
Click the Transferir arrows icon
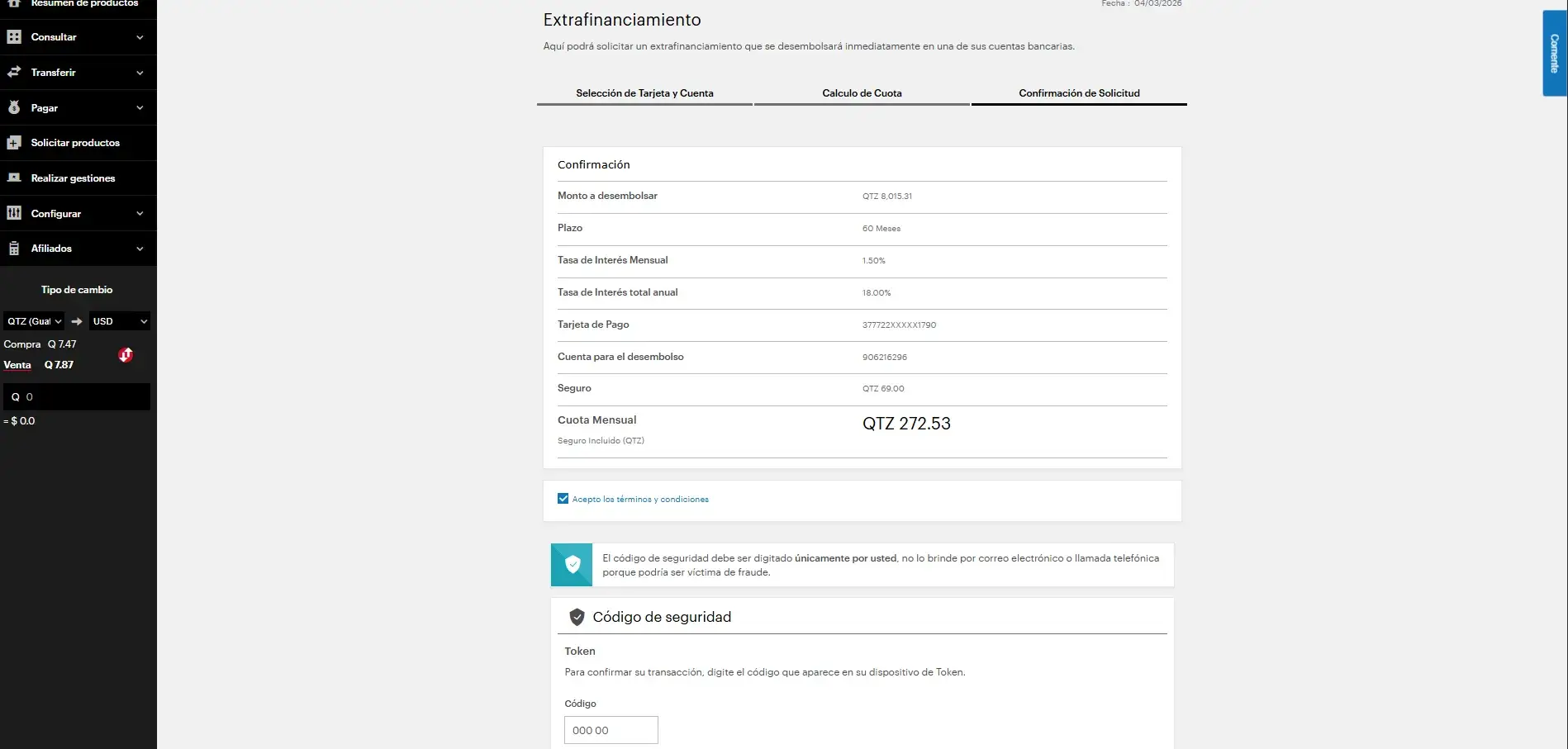tap(14, 73)
